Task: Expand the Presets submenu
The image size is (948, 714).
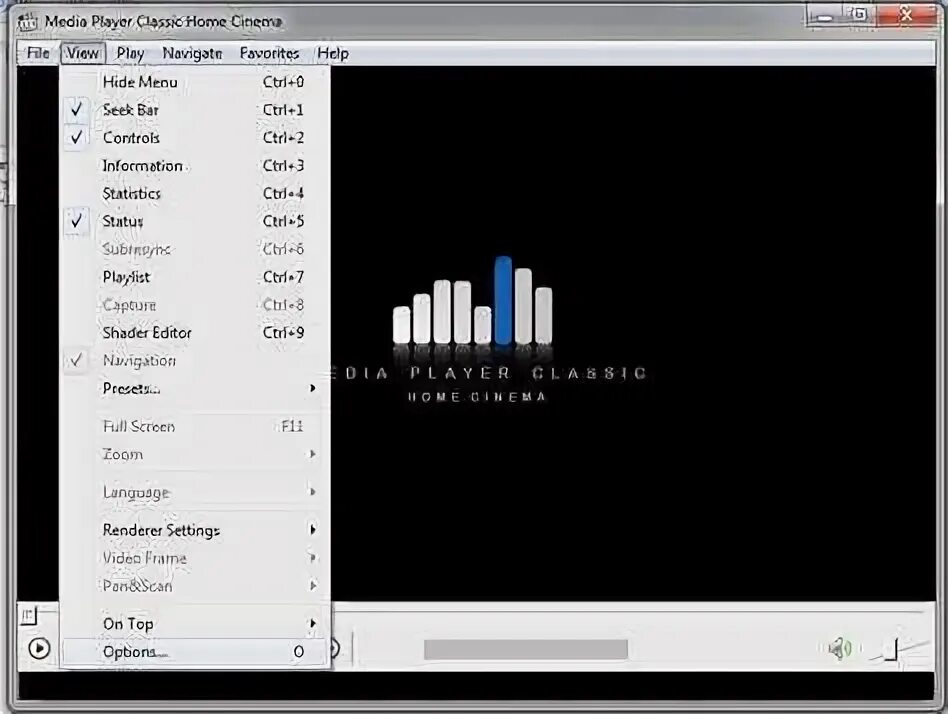Action: point(195,388)
